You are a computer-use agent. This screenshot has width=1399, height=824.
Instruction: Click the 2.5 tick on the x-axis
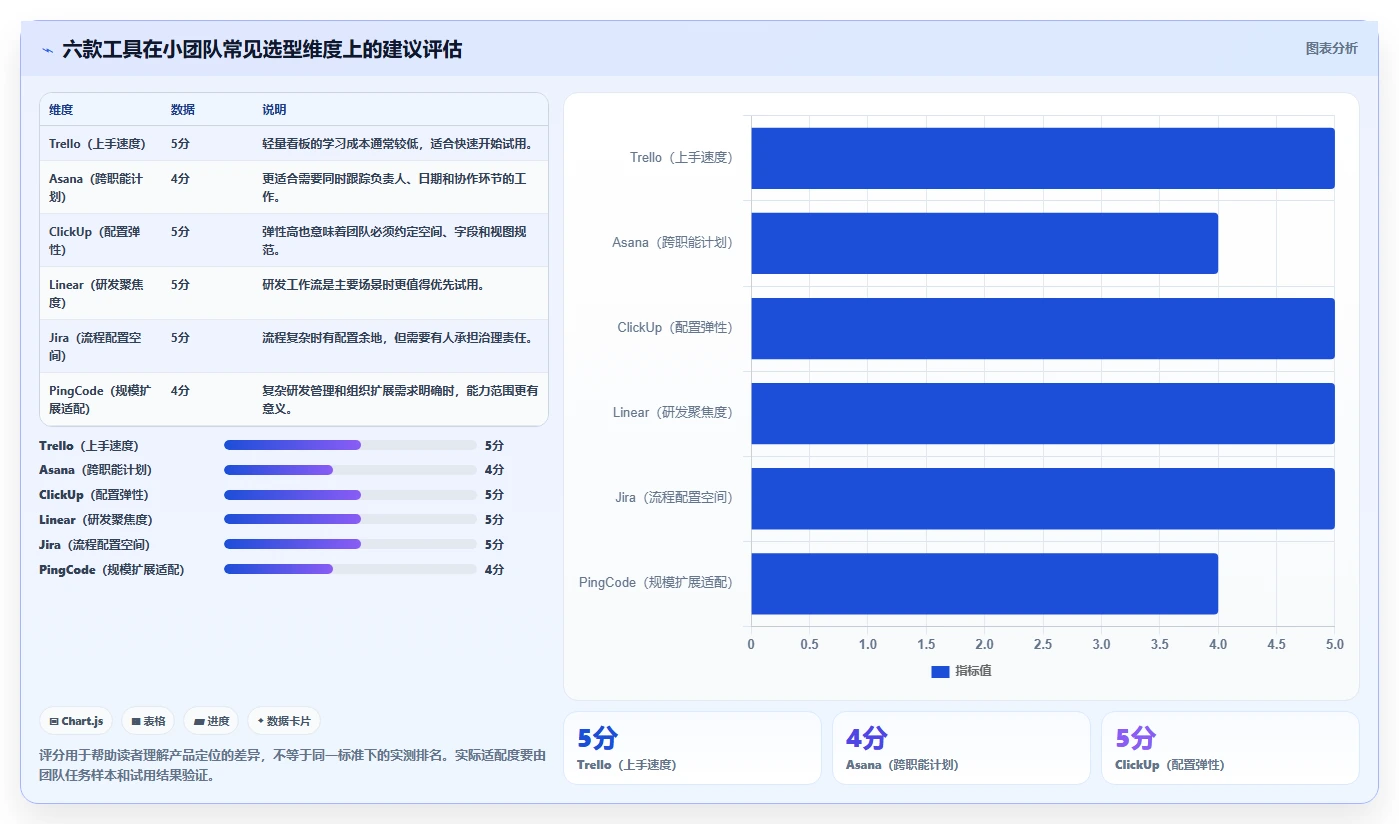[1043, 645]
